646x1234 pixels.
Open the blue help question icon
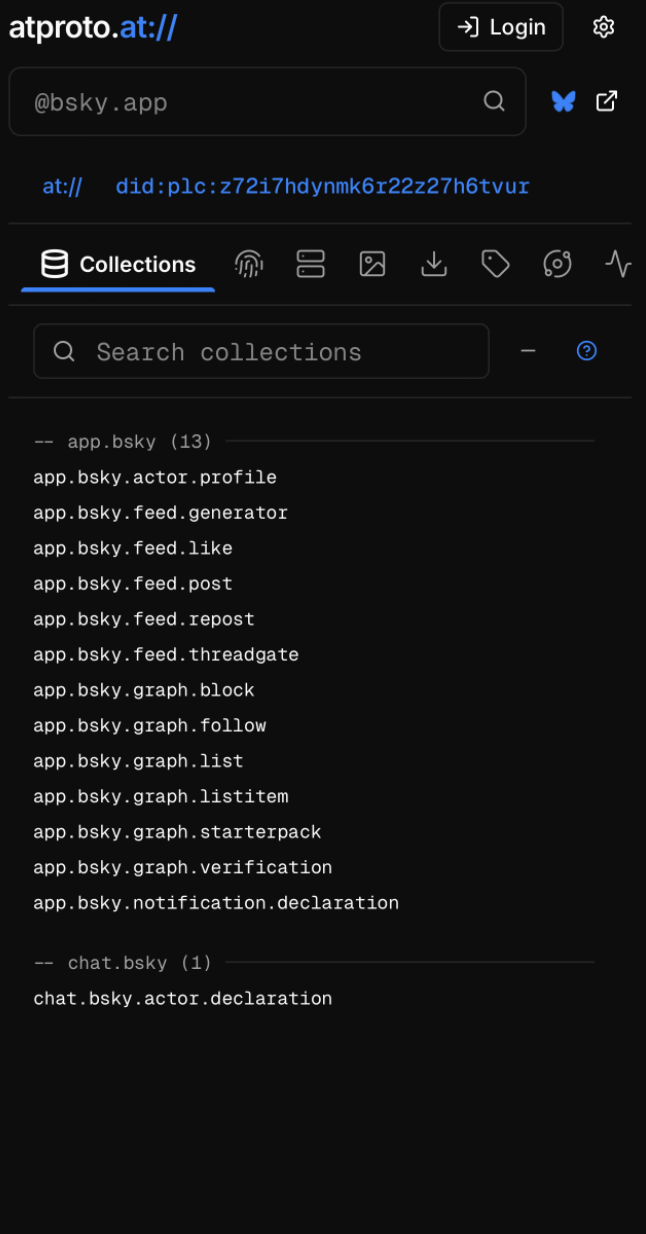(x=587, y=351)
